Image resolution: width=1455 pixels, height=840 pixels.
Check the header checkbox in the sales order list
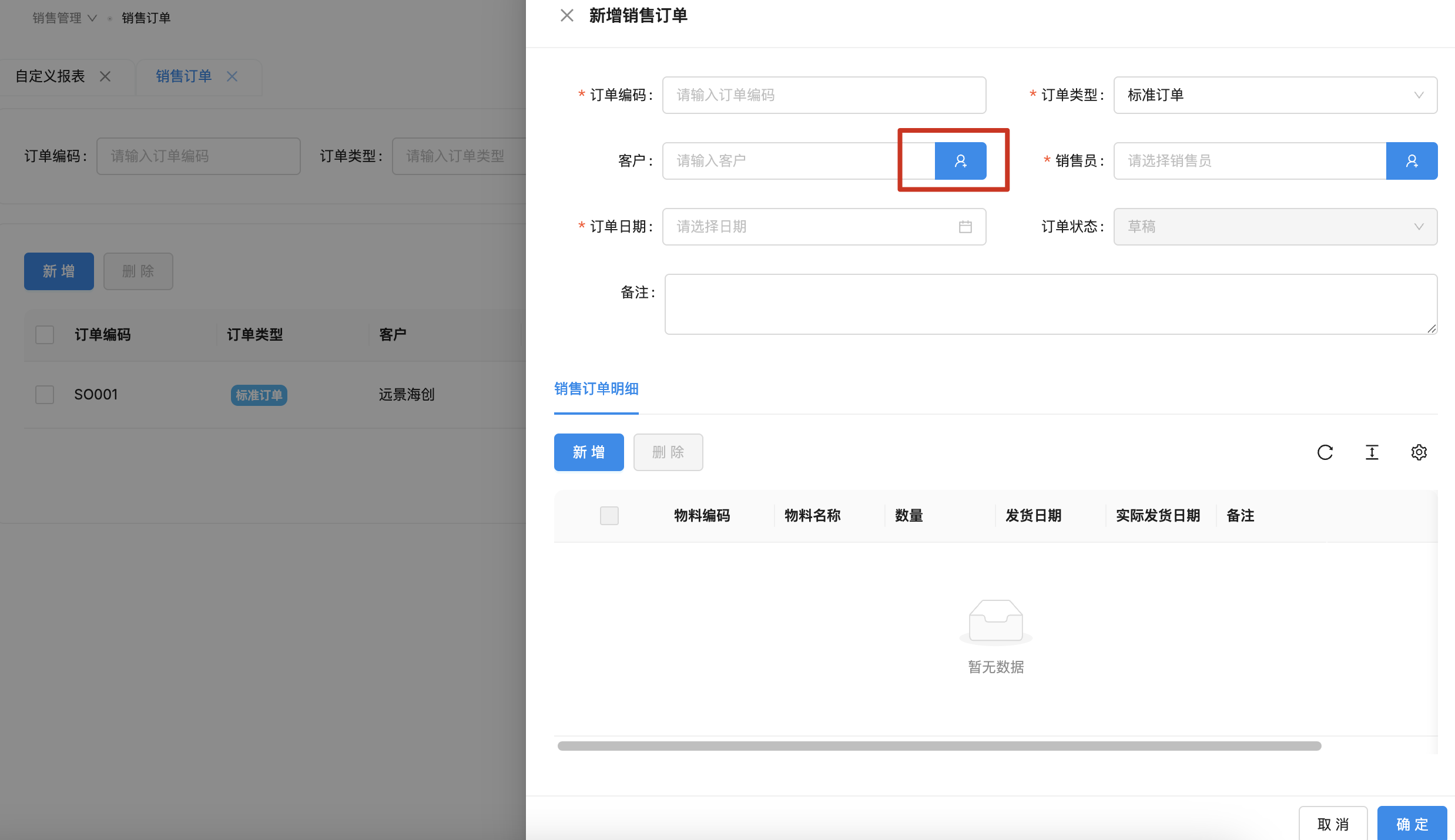(45, 334)
